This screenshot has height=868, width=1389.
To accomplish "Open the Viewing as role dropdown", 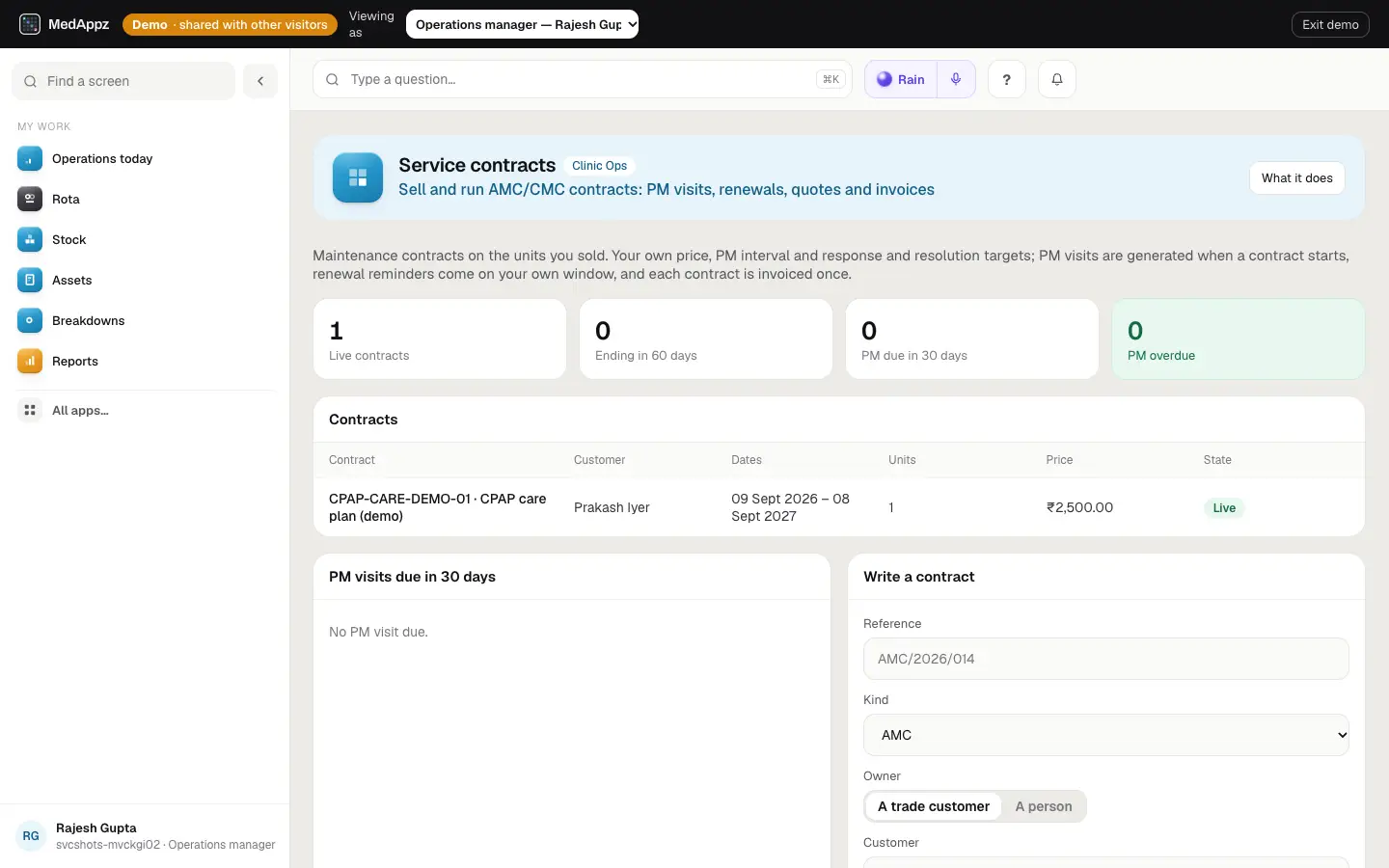I will (x=522, y=24).
